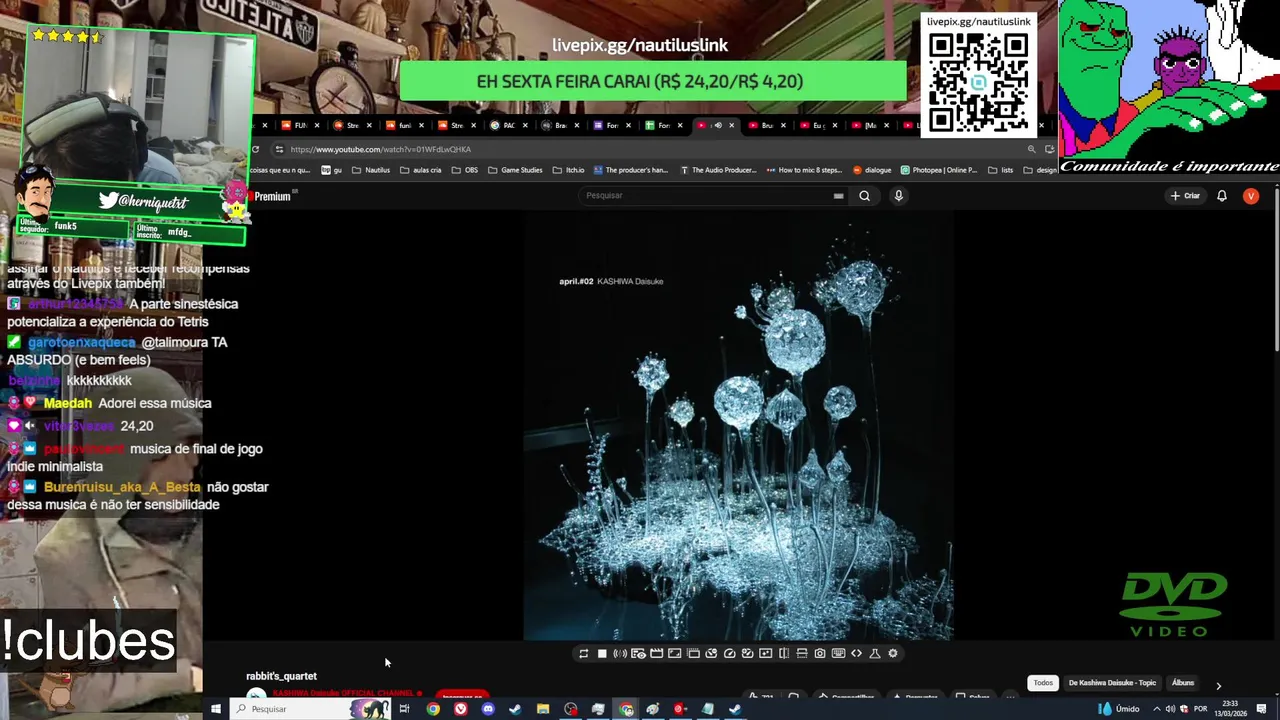1280x720 pixels.
Task: Mute the active YouTube tab speaker icon
Action: coord(718,125)
